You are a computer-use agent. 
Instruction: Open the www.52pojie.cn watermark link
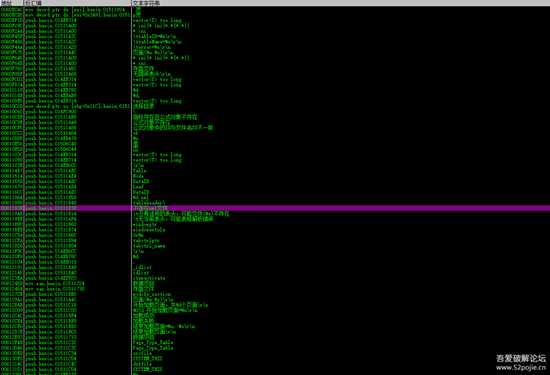point(521,368)
